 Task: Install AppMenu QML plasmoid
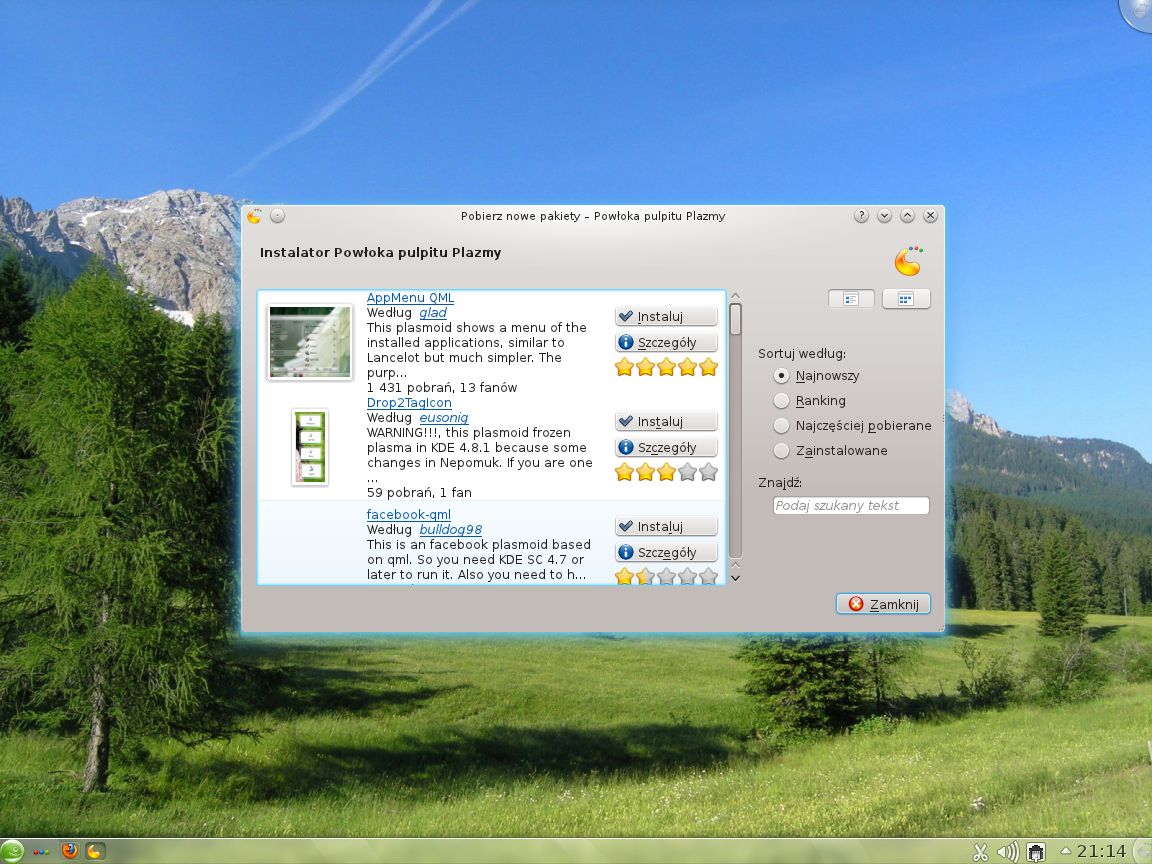[666, 317]
